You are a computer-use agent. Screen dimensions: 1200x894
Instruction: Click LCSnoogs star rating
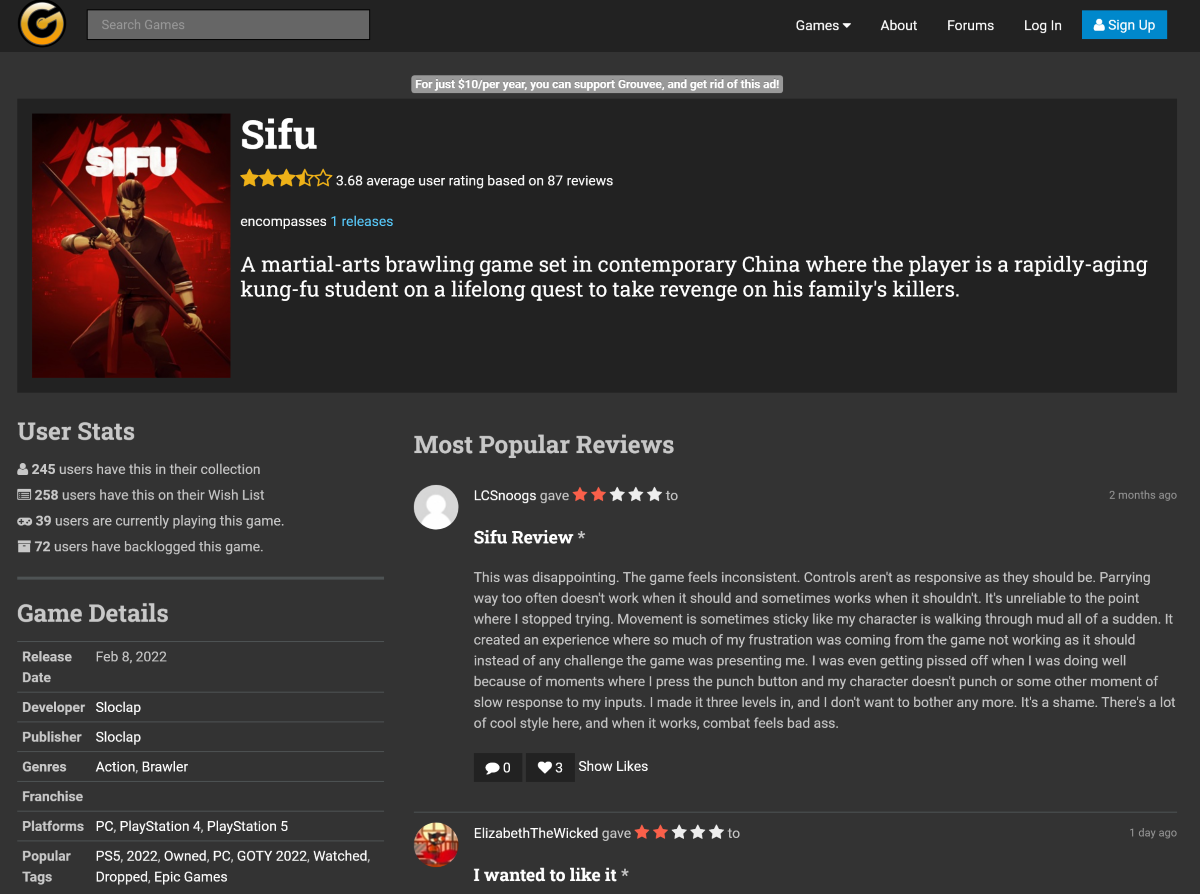point(618,495)
